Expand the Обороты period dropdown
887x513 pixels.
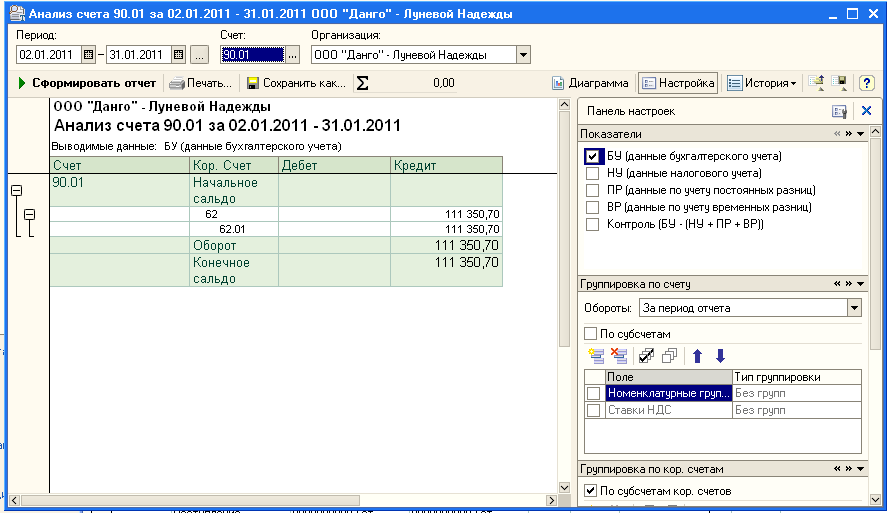pyautogui.click(x=853, y=308)
